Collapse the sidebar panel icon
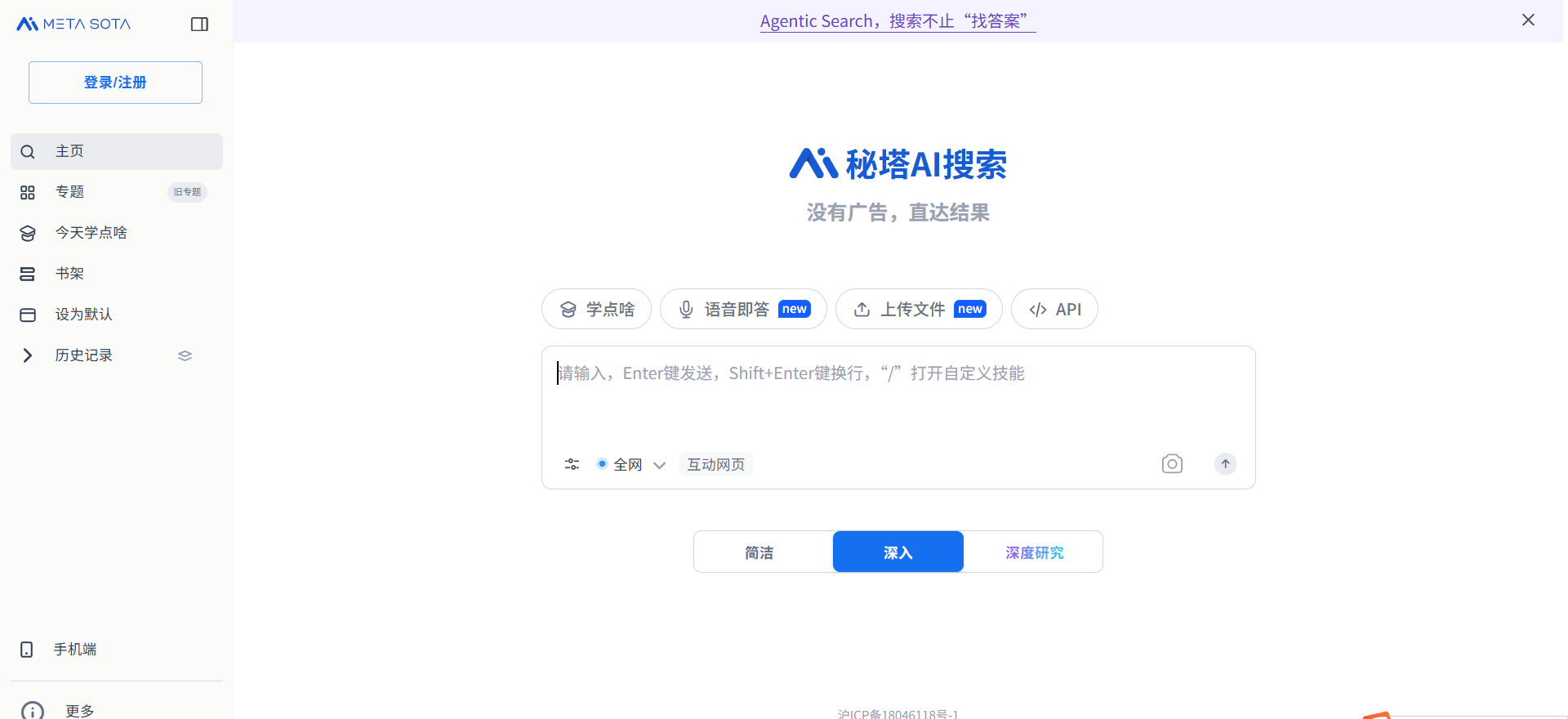This screenshot has width=1568, height=719. pos(199,25)
